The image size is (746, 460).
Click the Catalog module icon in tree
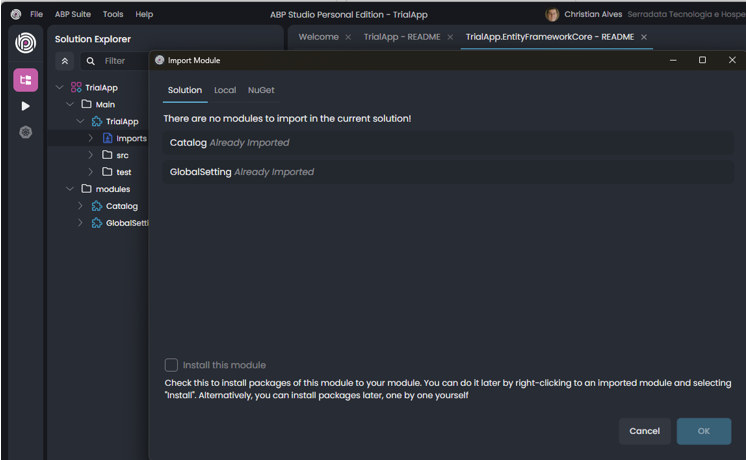point(97,206)
